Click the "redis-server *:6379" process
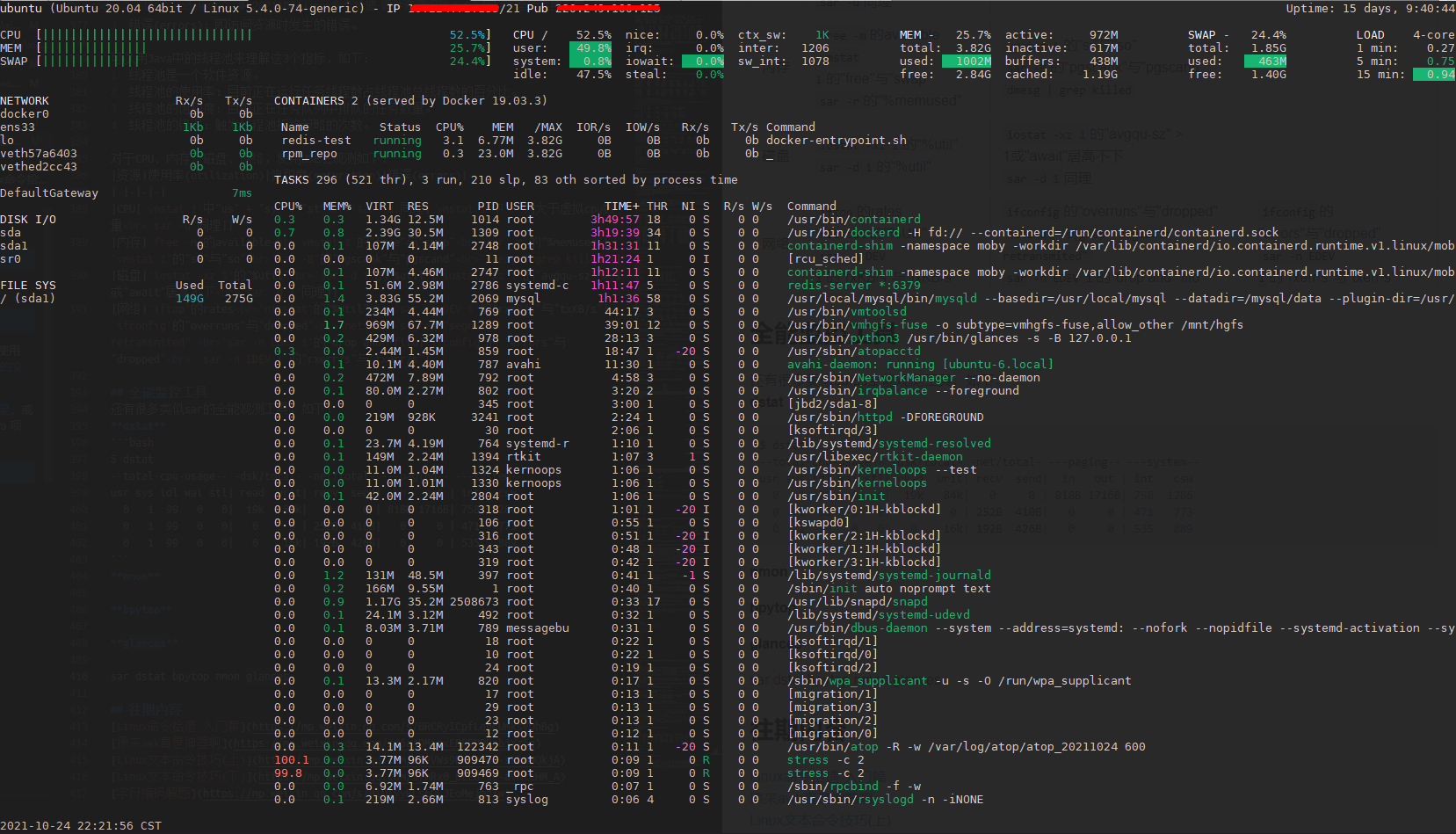Image resolution: width=1456 pixels, height=834 pixels. pos(854,286)
